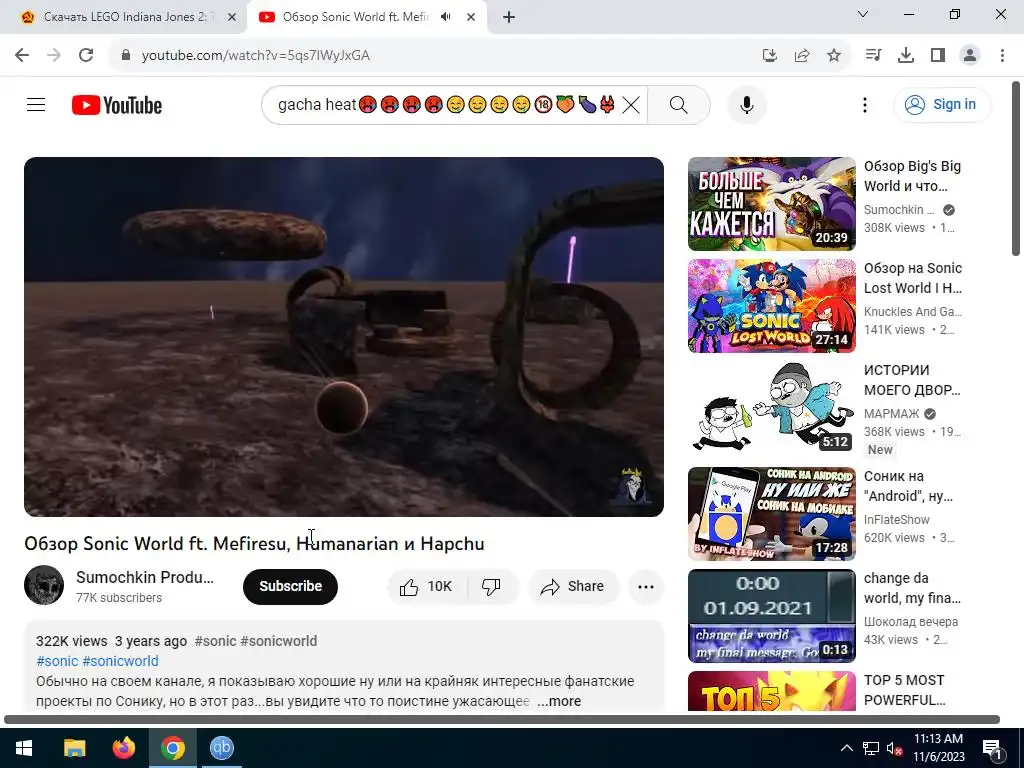Screen dimensions: 1024x768
Task: Open the notification center icon
Action: [x=992, y=748]
